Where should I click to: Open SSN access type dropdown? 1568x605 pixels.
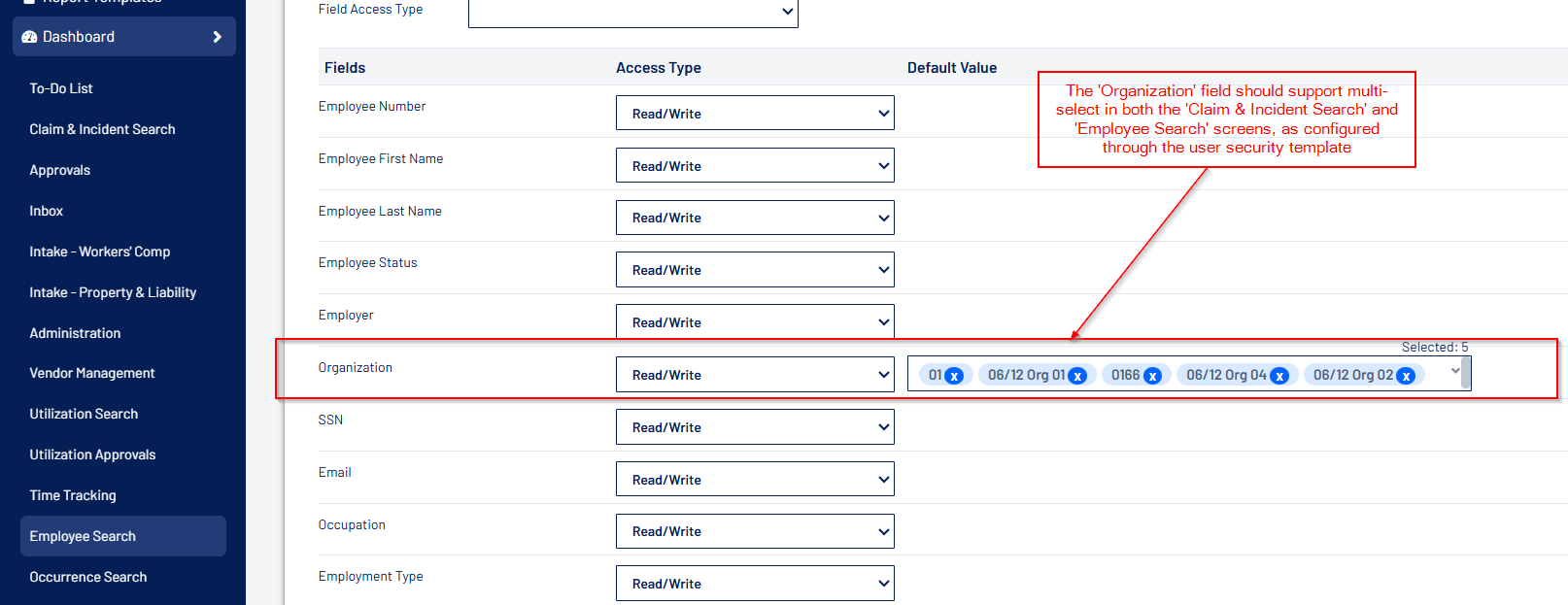coord(754,427)
